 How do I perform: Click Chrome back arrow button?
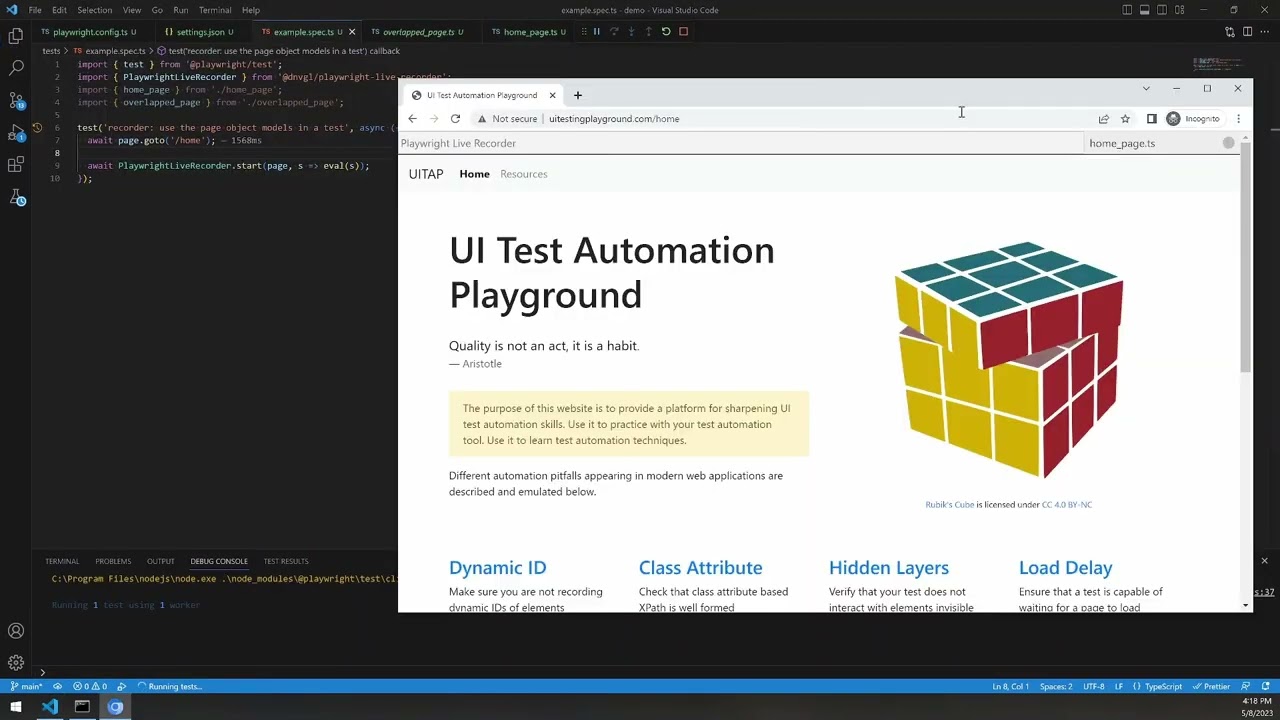point(412,119)
